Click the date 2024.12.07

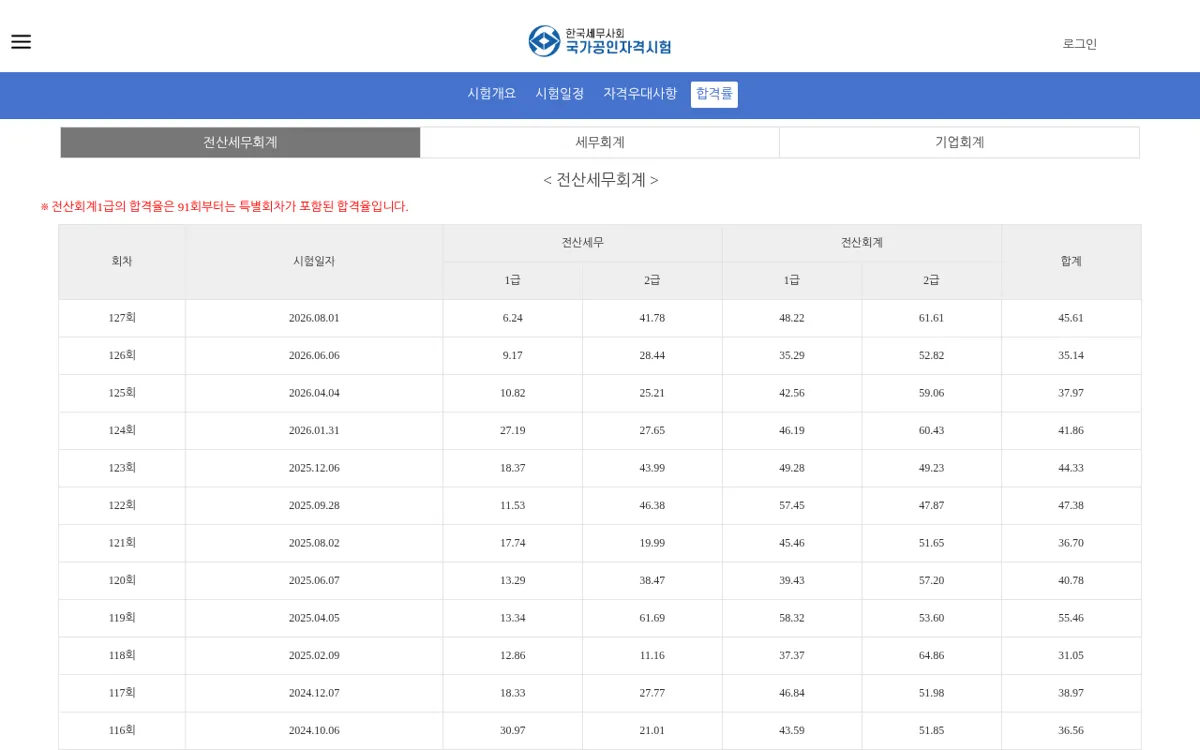(314, 693)
